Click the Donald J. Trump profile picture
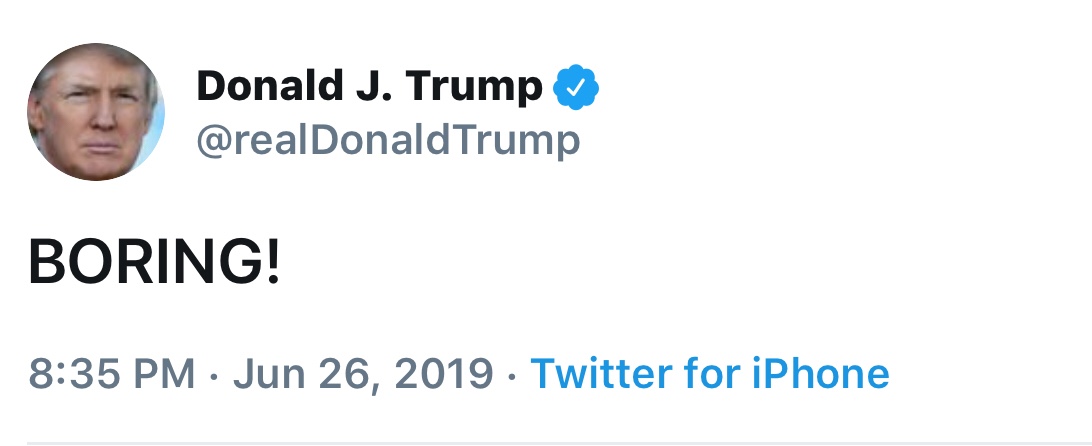1092x446 pixels. click(94, 112)
